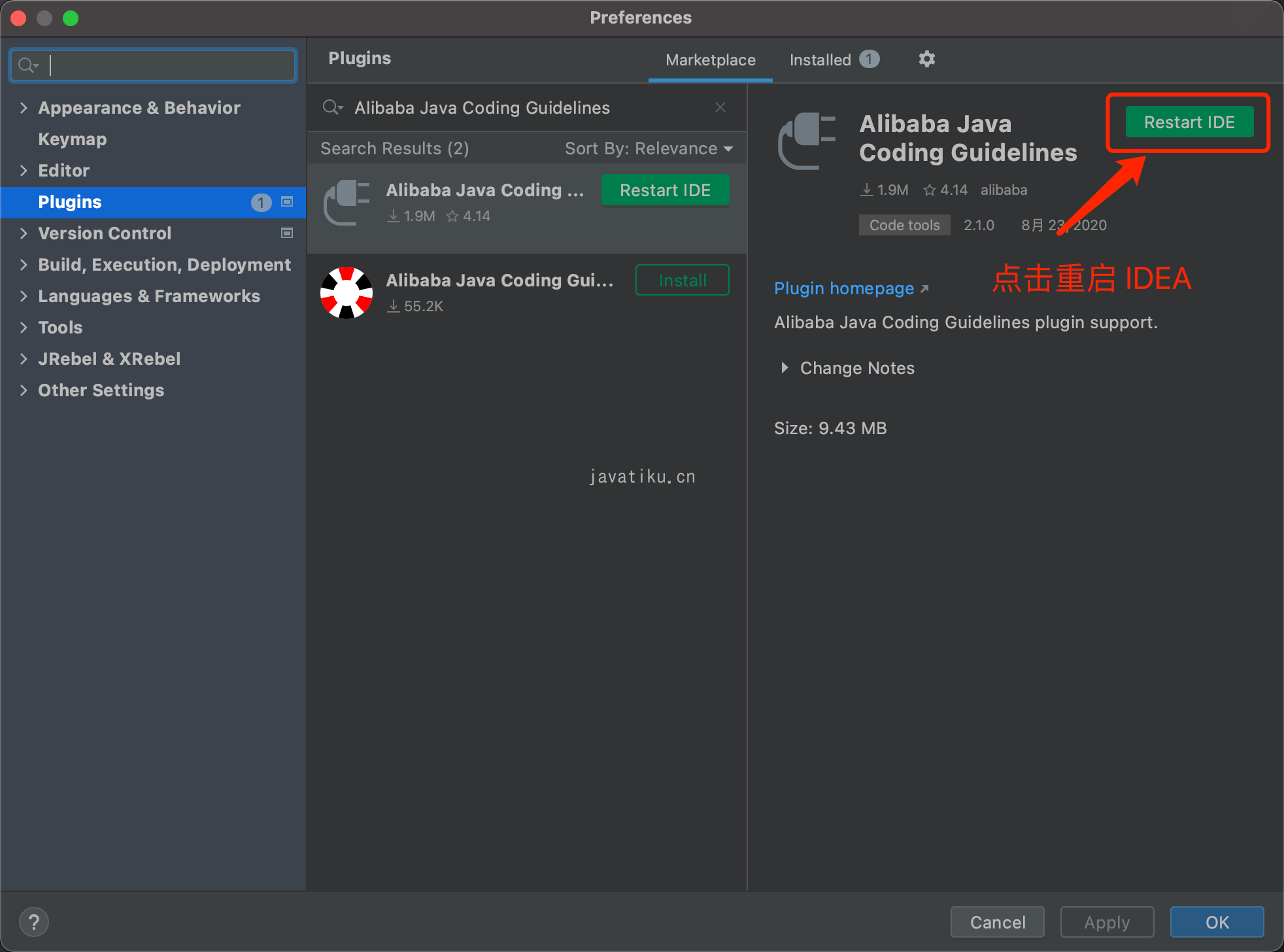The height and width of the screenshot is (952, 1284).
Task: Expand the Tools settings node
Action: point(24,328)
